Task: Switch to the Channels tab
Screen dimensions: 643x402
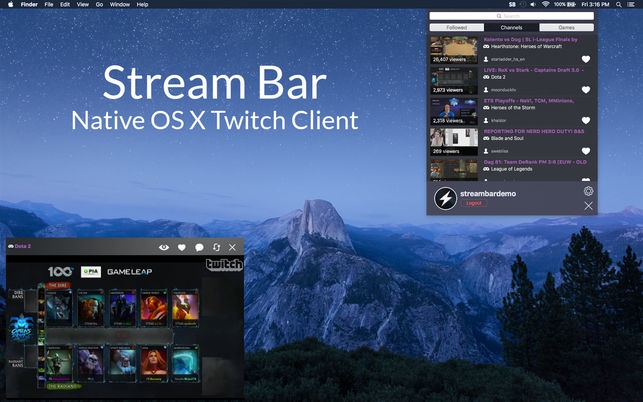Action: pos(511,27)
